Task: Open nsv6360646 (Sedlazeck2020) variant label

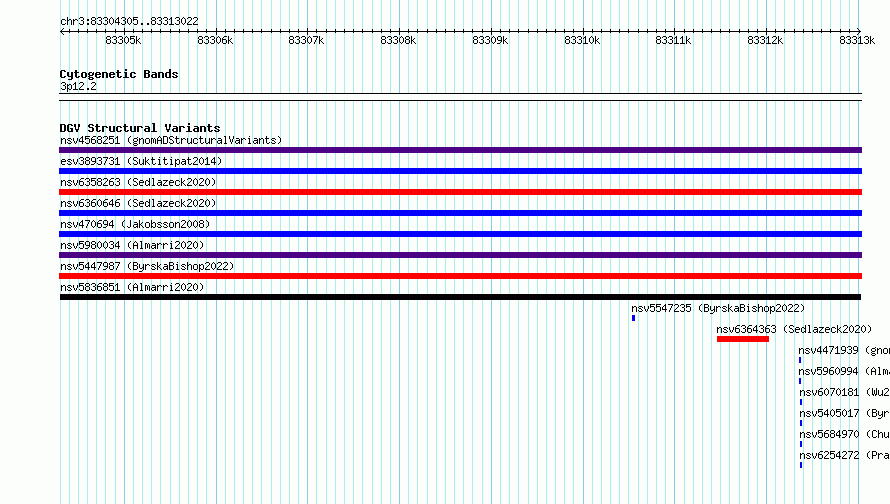Action: [138, 203]
